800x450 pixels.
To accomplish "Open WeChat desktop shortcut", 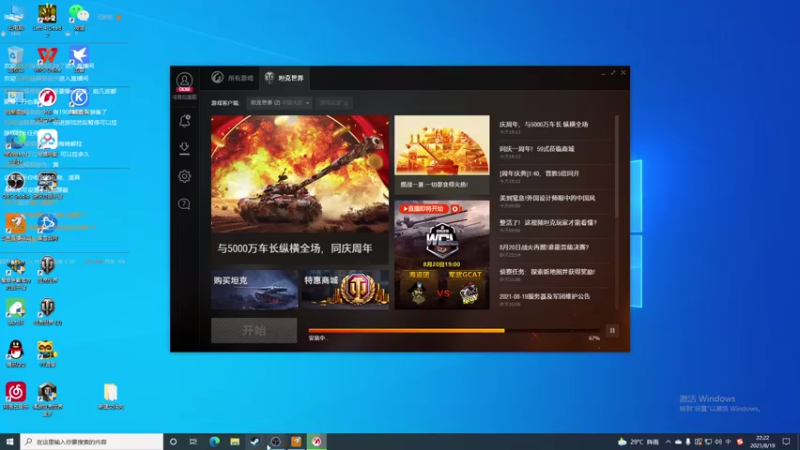I will pos(79,17).
